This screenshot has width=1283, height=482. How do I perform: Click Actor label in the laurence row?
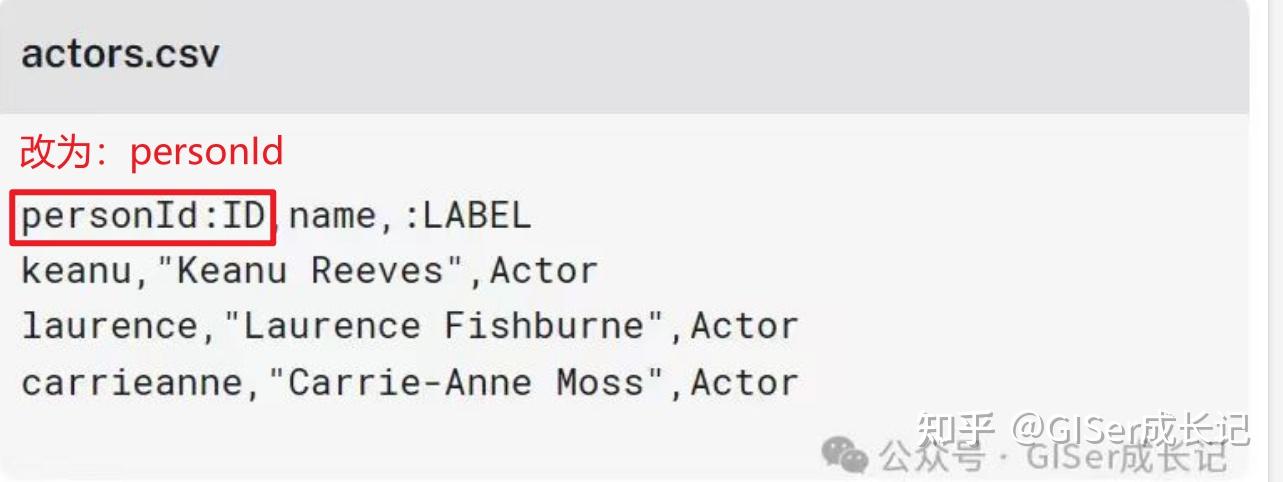(x=744, y=327)
